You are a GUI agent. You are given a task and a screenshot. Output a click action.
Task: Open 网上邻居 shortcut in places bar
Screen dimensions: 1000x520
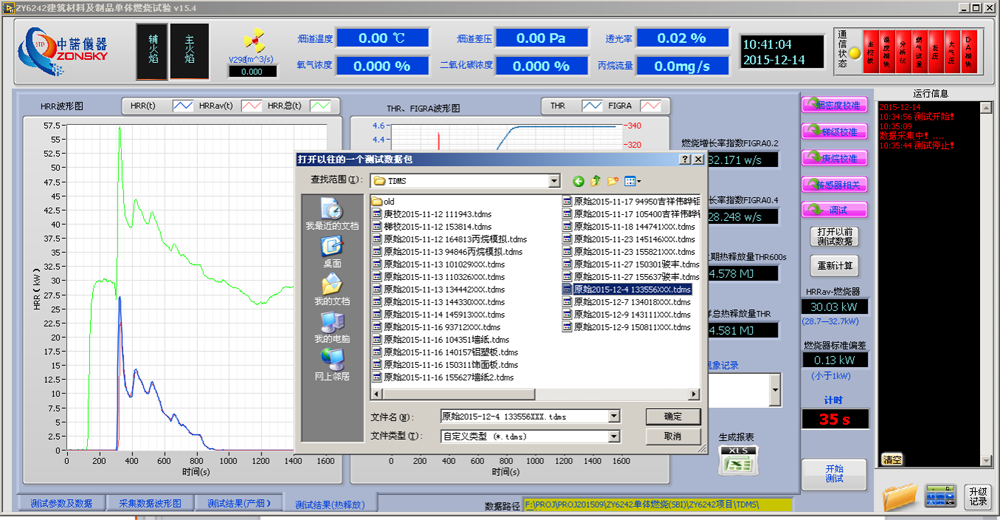pyautogui.click(x=332, y=365)
